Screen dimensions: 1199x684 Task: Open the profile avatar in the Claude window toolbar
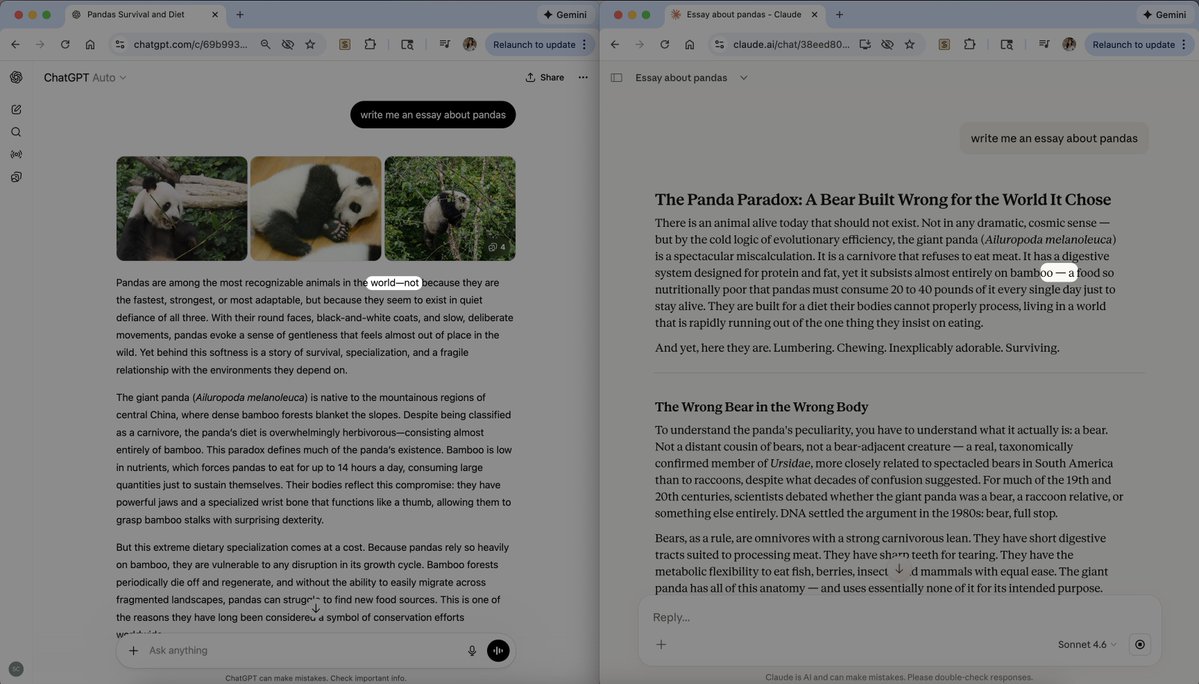click(x=1069, y=44)
